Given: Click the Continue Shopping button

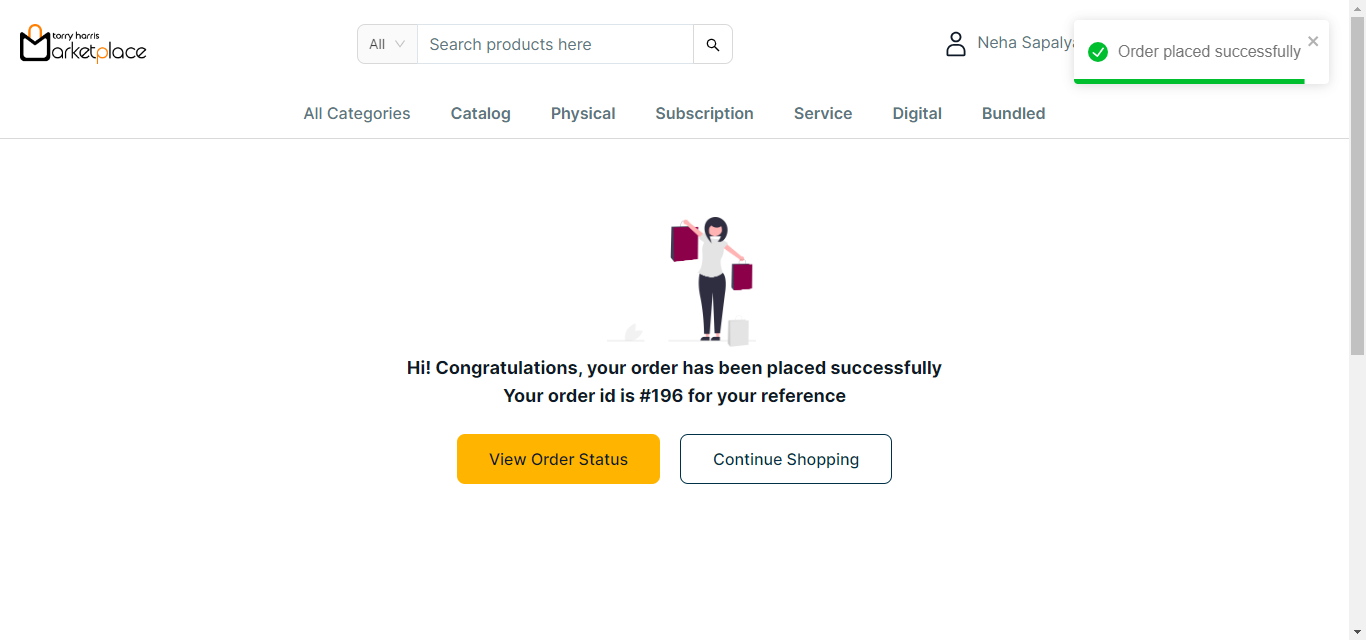Looking at the screenshot, I should point(786,459).
